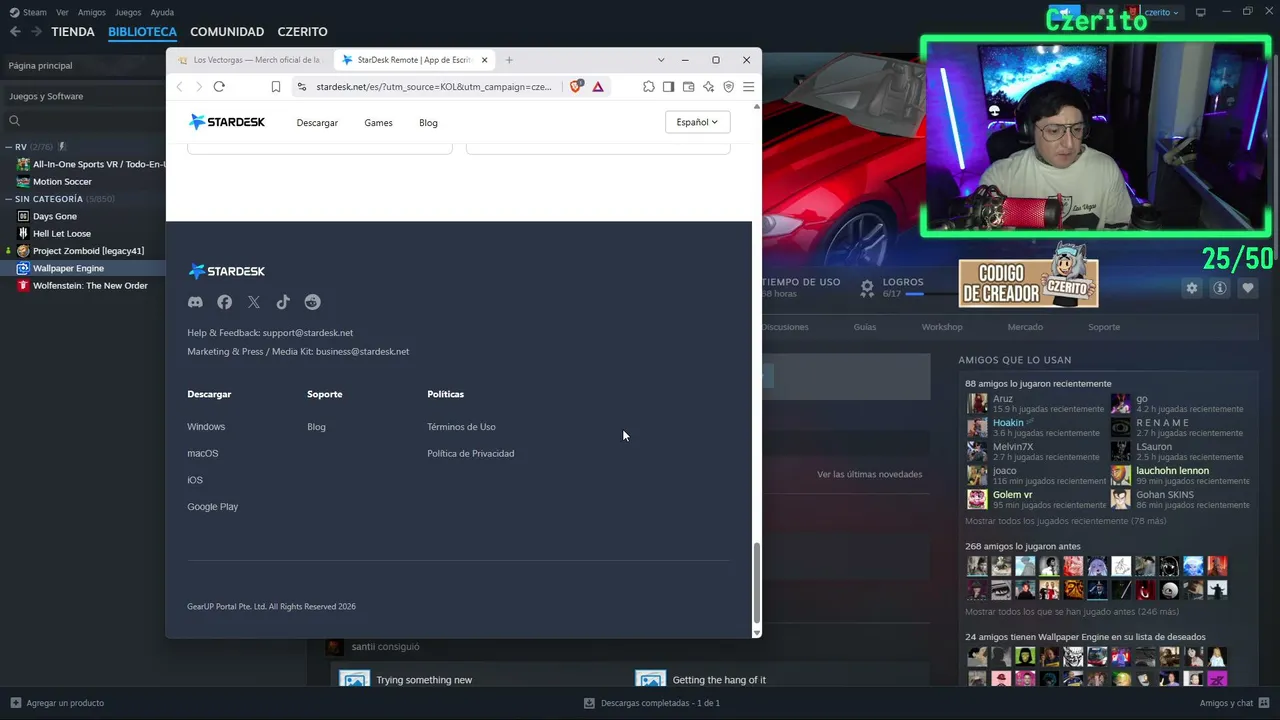Viewport: 1280px width, 720px height.
Task: Go back in Steam navigation
Action: (x=15, y=32)
